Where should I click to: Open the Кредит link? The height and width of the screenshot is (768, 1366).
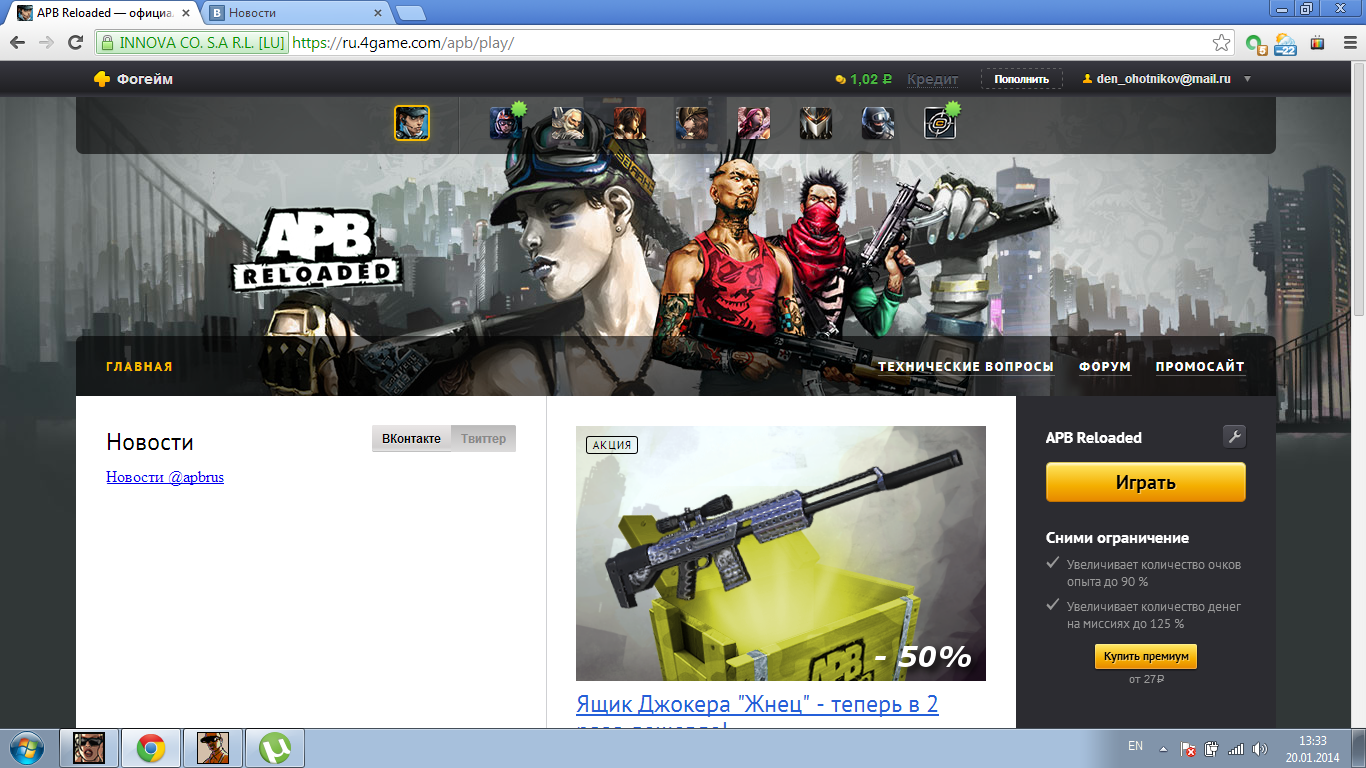click(933, 79)
